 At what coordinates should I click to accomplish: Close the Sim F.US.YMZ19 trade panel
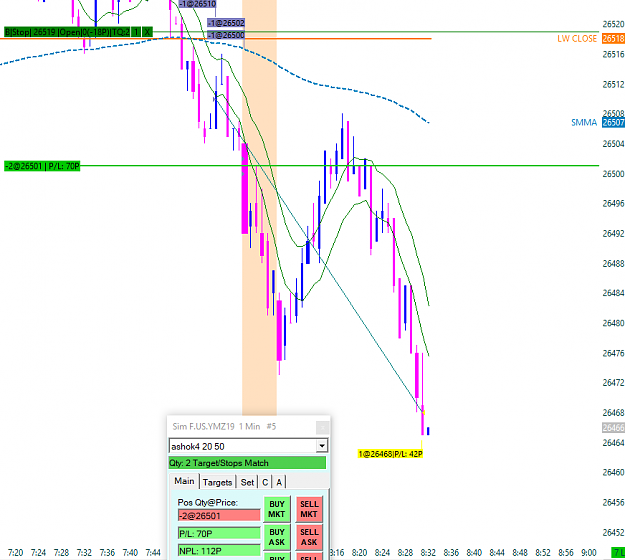[x=322, y=428]
